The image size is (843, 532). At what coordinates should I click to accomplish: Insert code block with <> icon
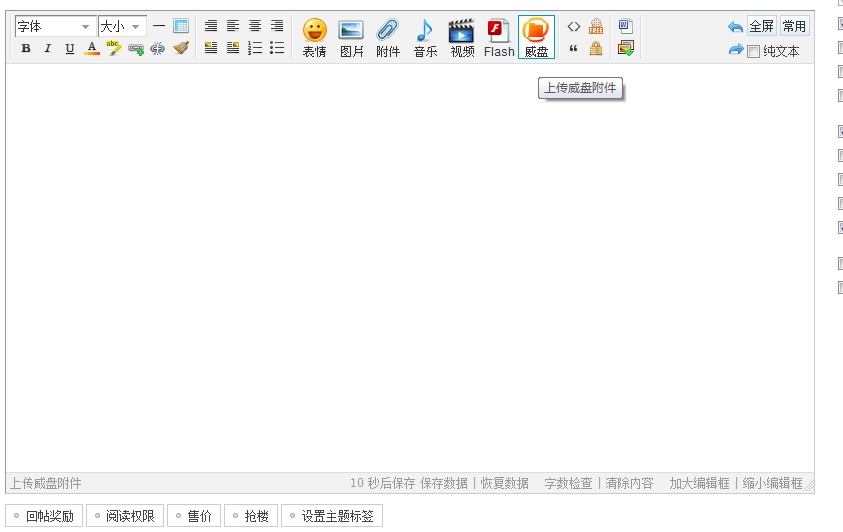click(x=574, y=26)
